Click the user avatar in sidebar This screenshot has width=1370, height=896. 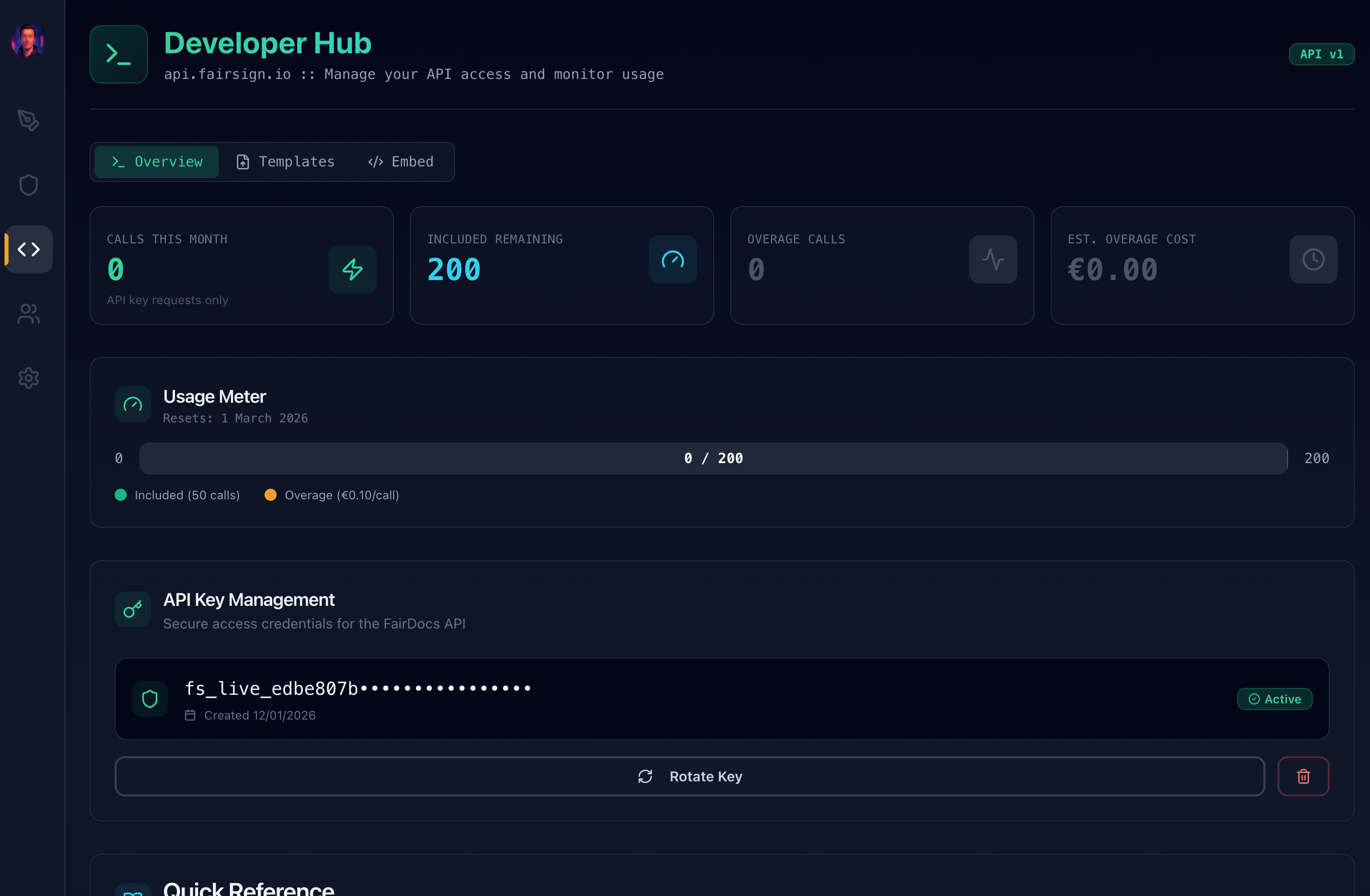(28, 40)
